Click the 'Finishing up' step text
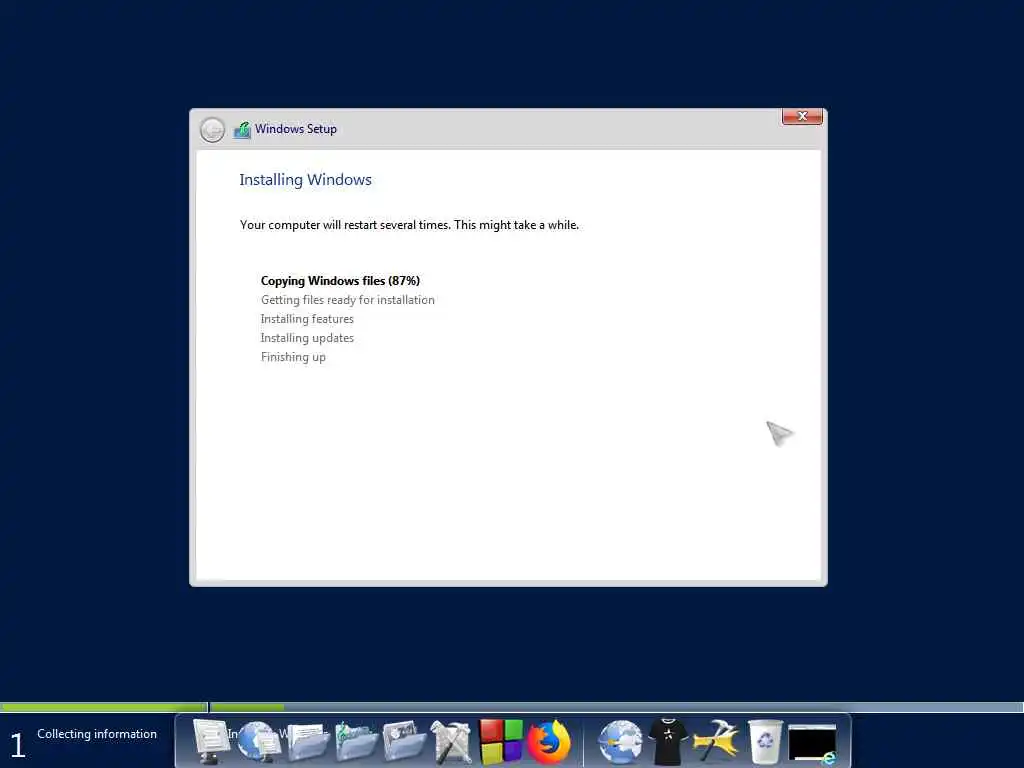The height and width of the screenshot is (768, 1024). click(x=293, y=357)
